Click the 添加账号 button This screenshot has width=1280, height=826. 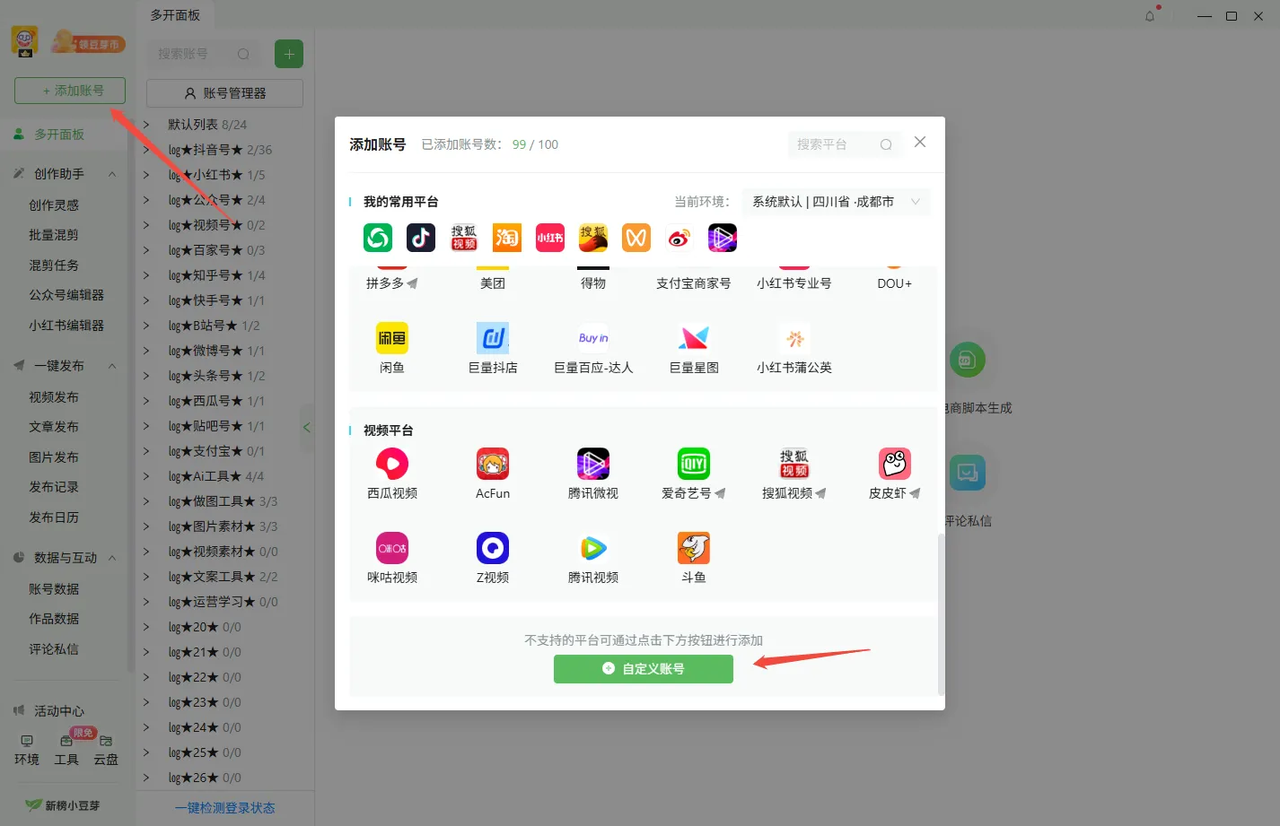tap(70, 90)
